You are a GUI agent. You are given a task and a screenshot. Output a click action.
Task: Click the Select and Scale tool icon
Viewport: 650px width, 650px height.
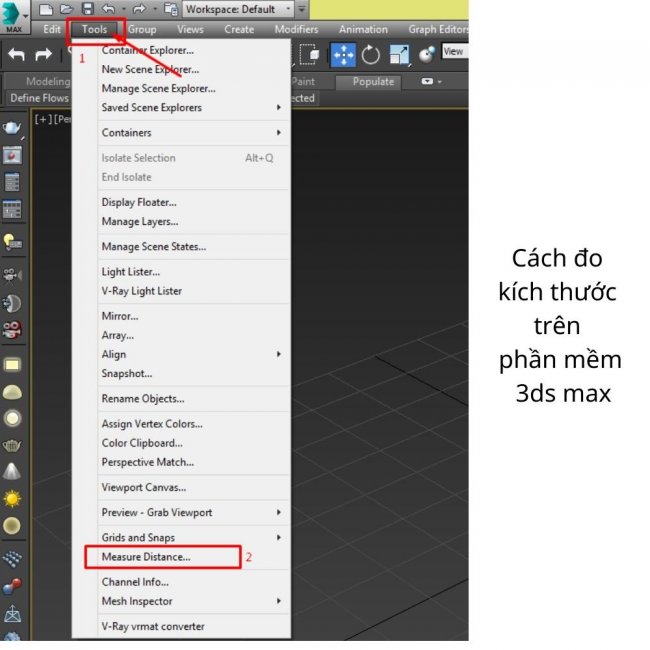(x=399, y=55)
